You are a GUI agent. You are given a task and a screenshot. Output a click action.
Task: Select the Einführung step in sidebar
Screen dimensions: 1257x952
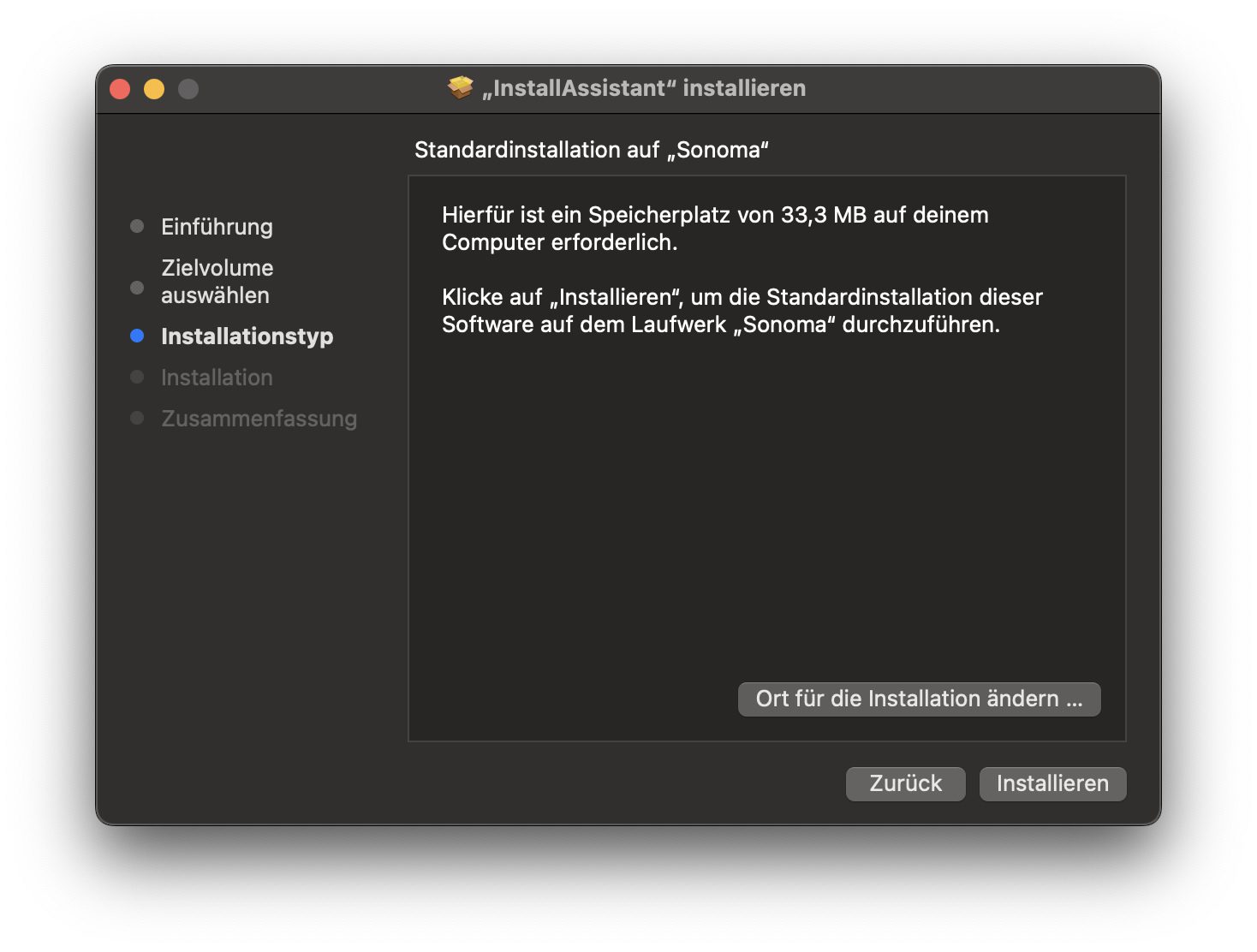tap(217, 227)
